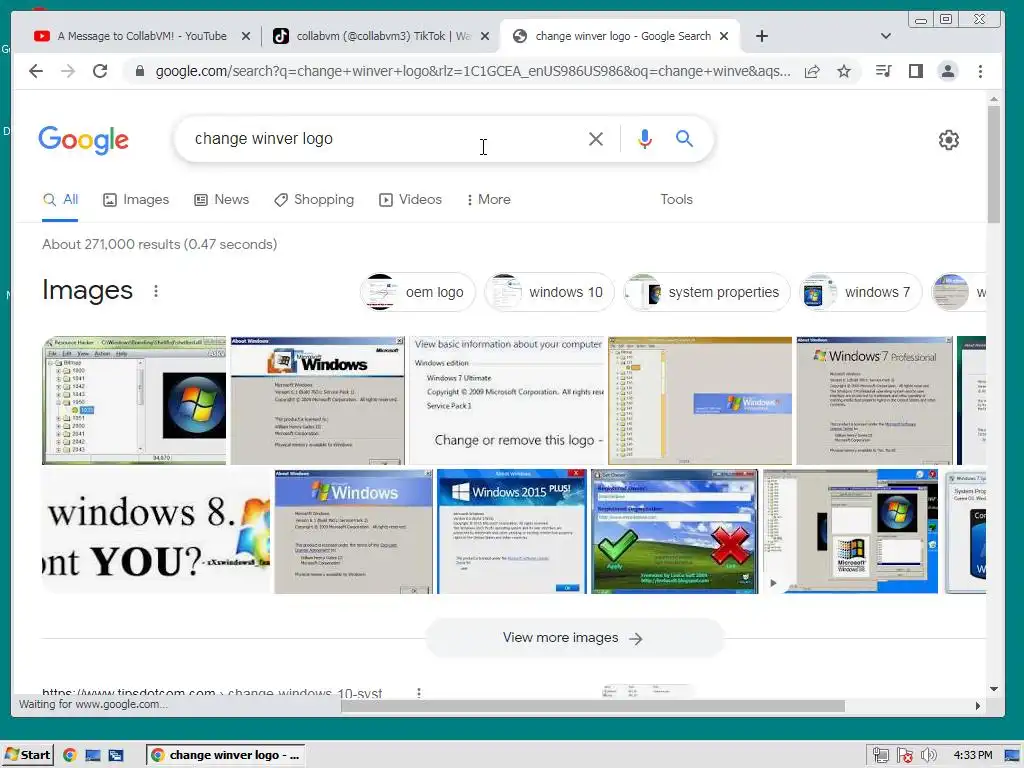Viewport: 1024px width, 768px height.
Task: Bookmark this page with the star icon
Action: point(844,71)
